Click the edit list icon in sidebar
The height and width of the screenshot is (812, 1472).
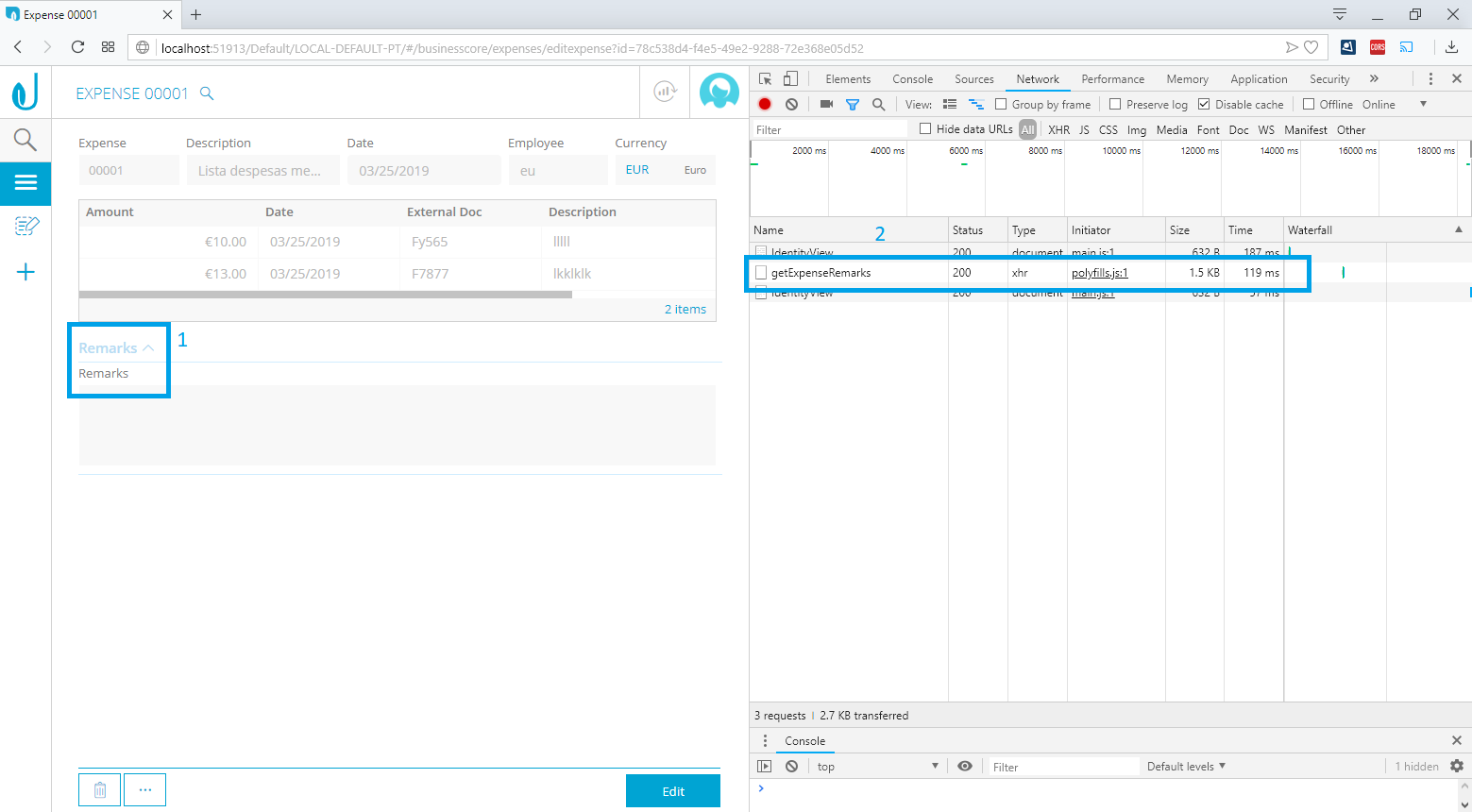pos(26,226)
